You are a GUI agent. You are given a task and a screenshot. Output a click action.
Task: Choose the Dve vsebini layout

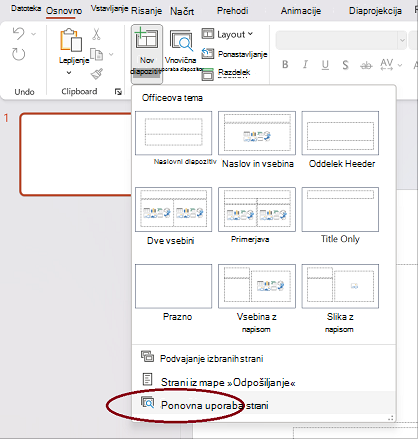click(173, 209)
